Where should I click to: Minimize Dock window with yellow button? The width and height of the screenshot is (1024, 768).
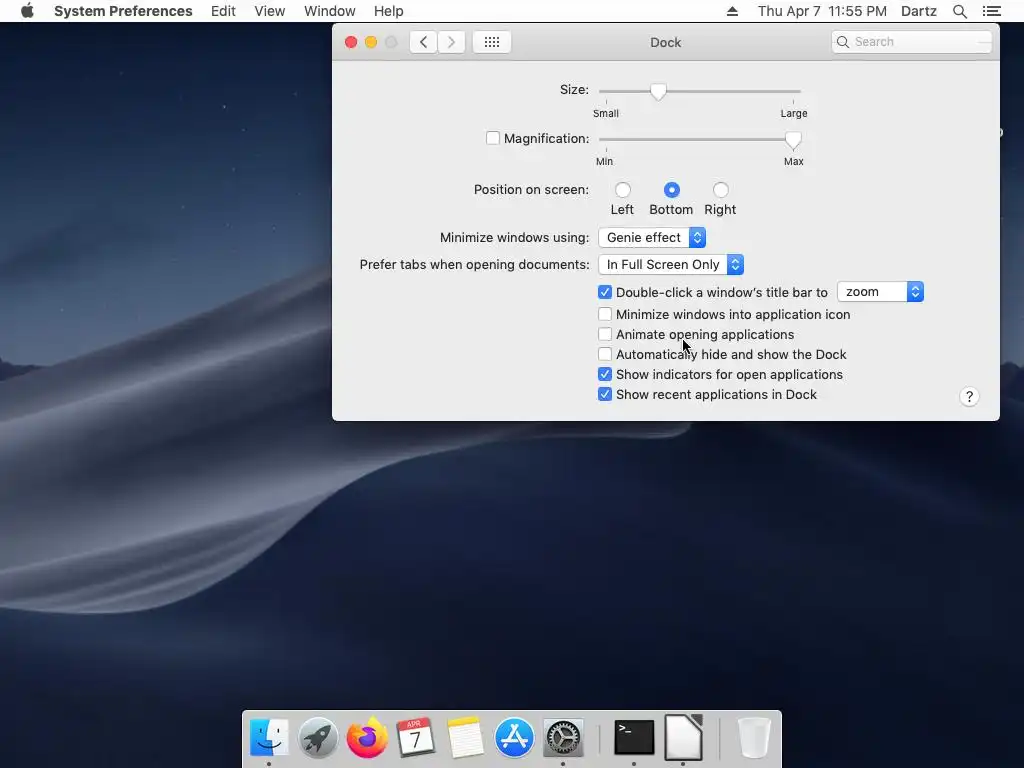(x=371, y=42)
